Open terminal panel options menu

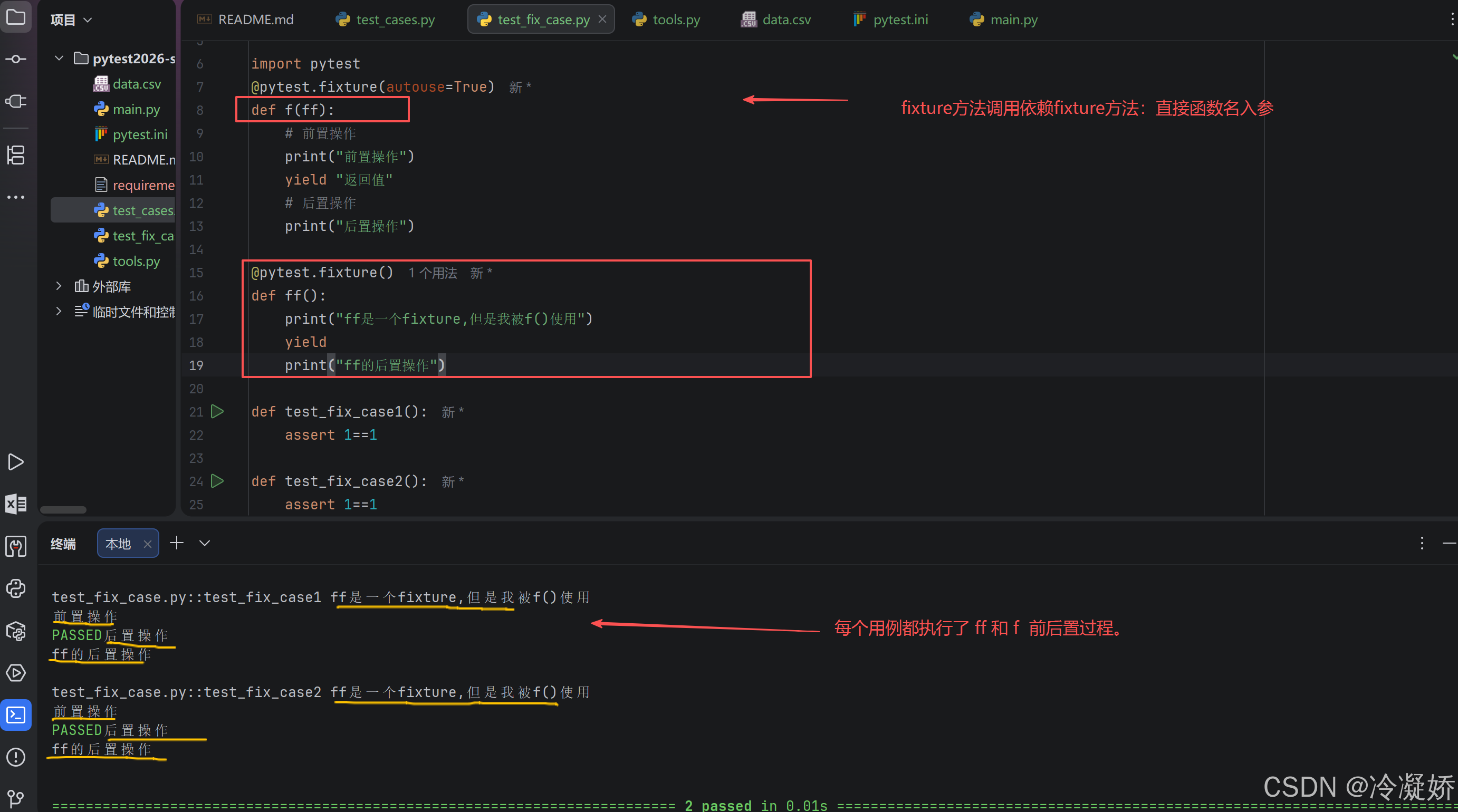[x=1421, y=543]
